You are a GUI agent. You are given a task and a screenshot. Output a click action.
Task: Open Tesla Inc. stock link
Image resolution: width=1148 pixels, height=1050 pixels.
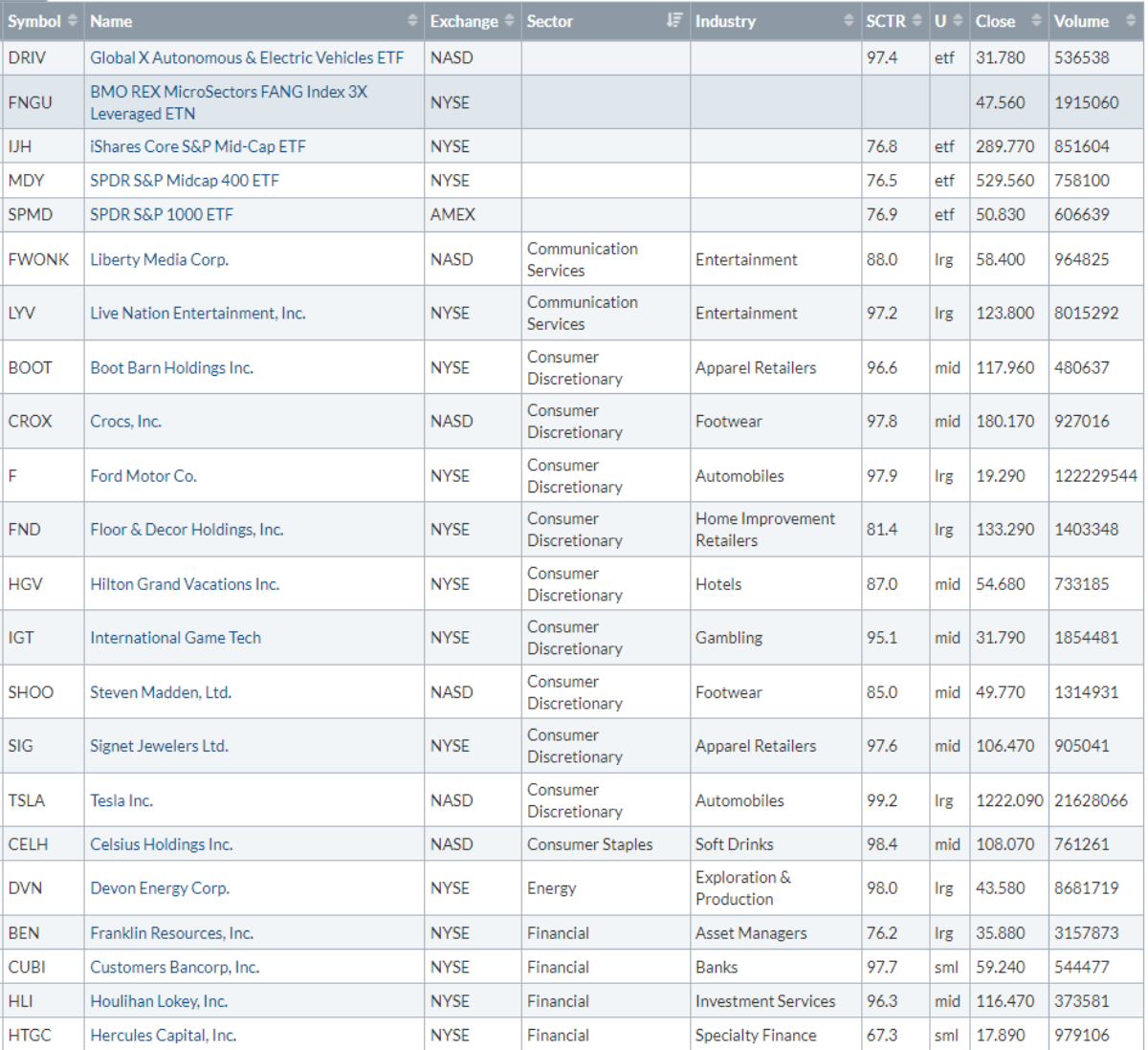121,800
